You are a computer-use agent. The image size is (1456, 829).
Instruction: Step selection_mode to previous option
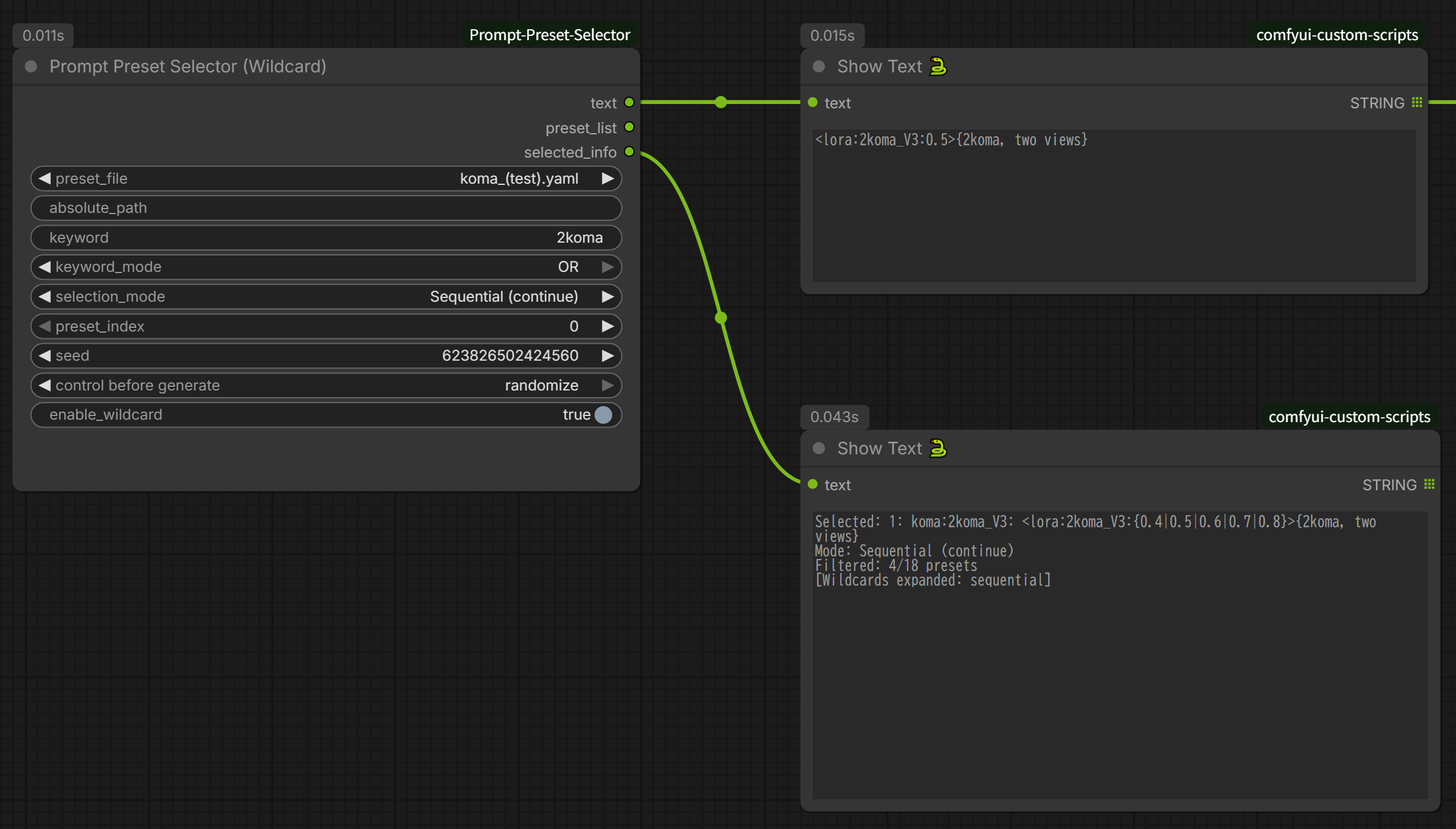click(44, 296)
